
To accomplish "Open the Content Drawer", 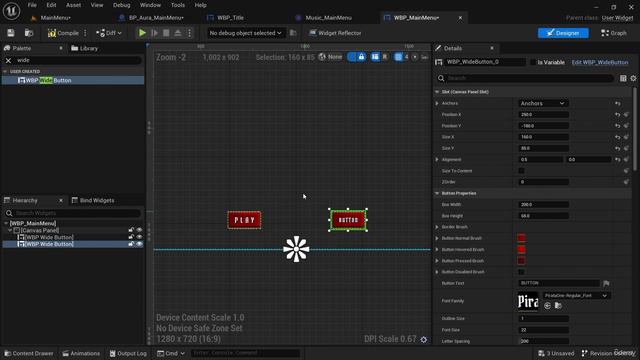I will click(29, 353).
